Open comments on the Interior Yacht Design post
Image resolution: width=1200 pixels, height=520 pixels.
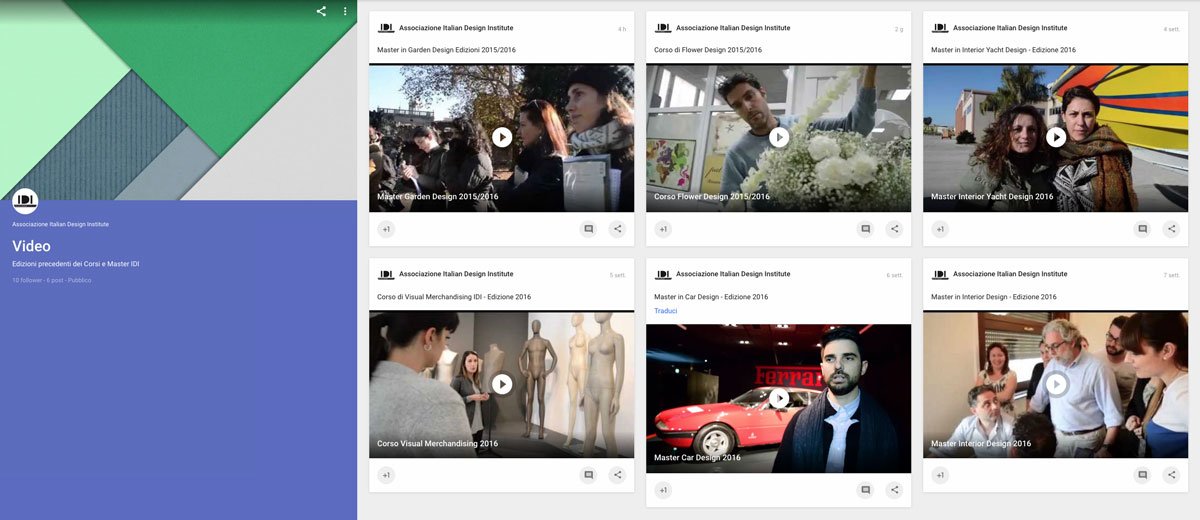(x=1142, y=229)
